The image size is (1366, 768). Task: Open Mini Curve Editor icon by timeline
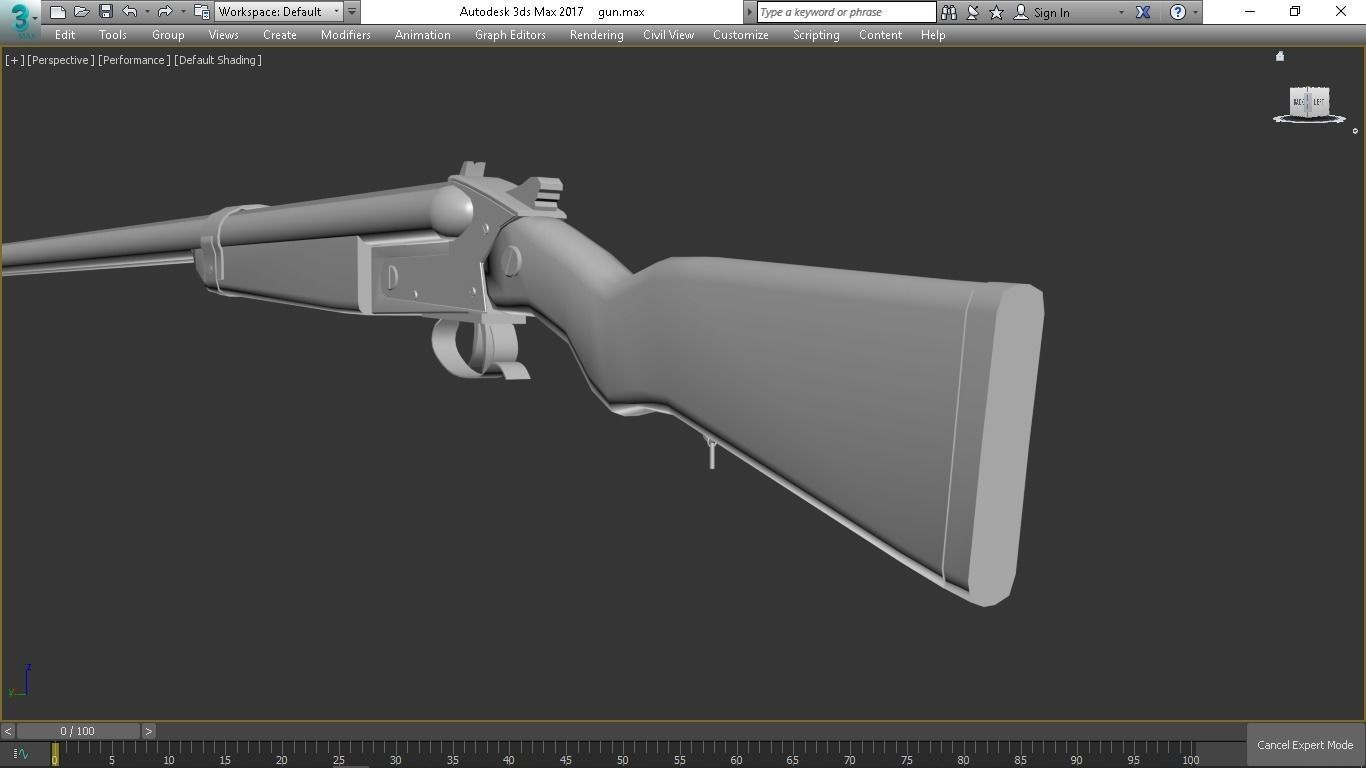pos(21,754)
